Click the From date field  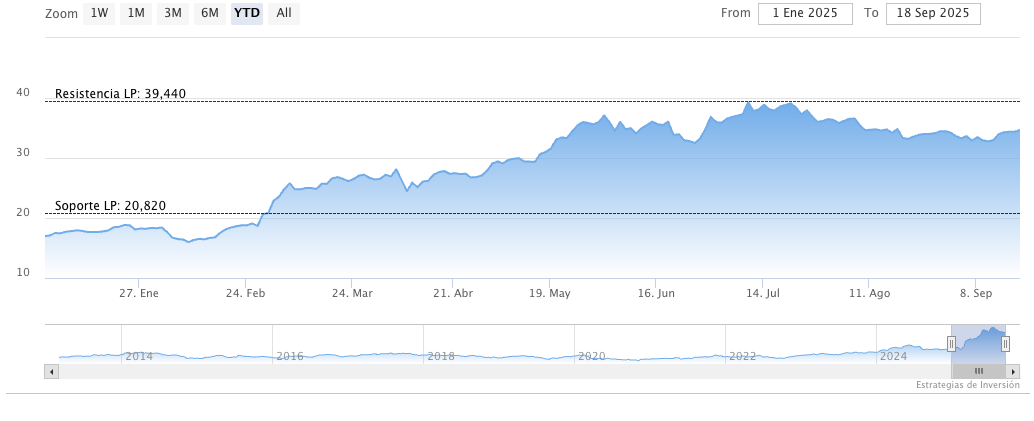click(x=805, y=14)
